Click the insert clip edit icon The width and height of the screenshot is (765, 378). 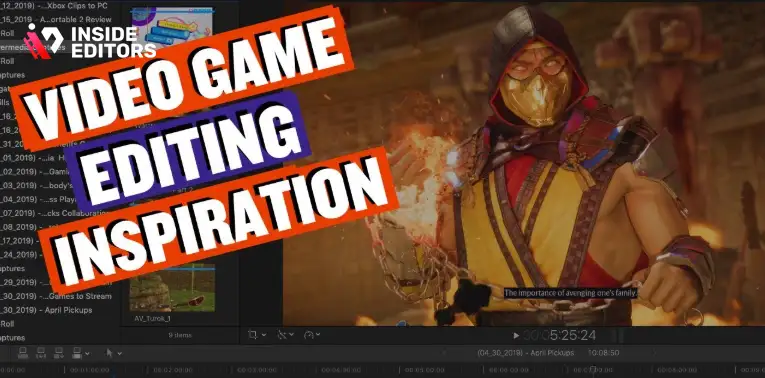[x=40, y=353]
